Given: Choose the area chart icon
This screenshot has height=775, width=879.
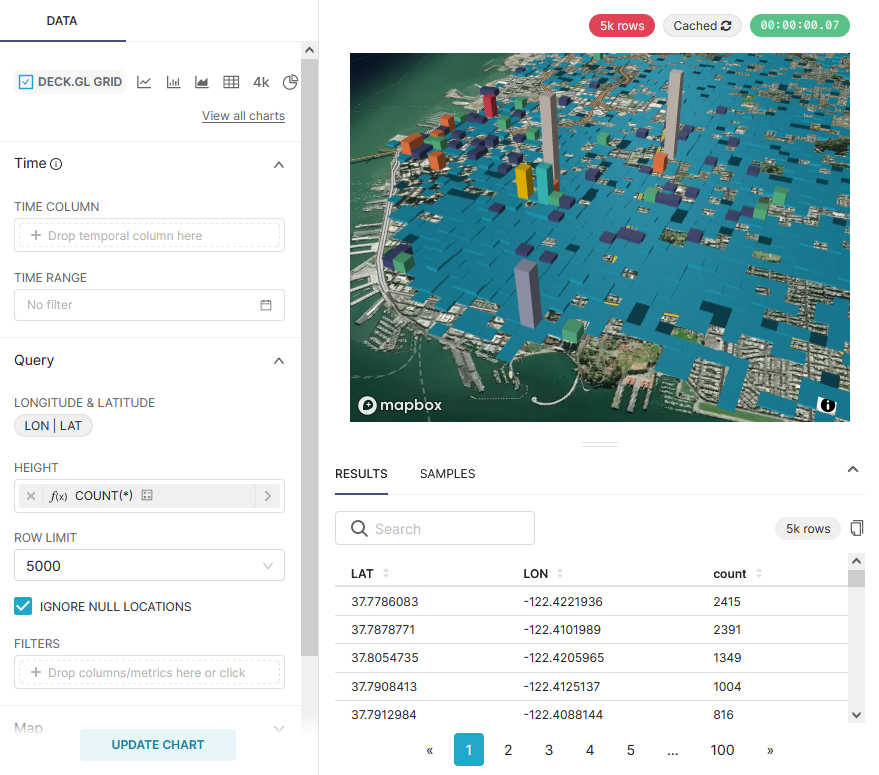Looking at the screenshot, I should [x=202, y=82].
